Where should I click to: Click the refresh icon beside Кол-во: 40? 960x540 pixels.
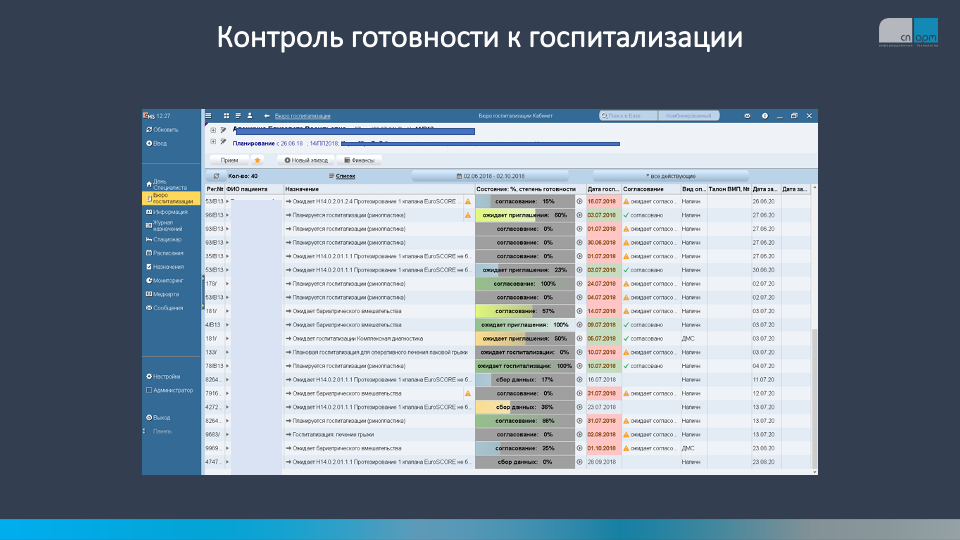[216, 176]
